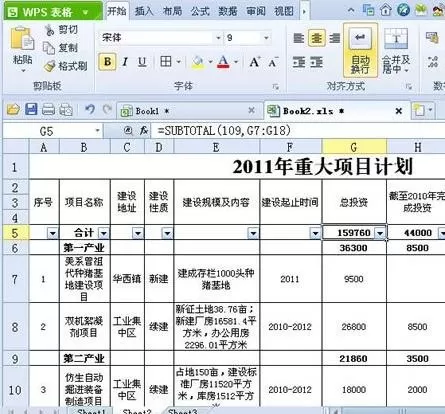Increase font size icon
Image resolution: width=445 pixels, height=414 pixels.
pyautogui.click(x=255, y=62)
